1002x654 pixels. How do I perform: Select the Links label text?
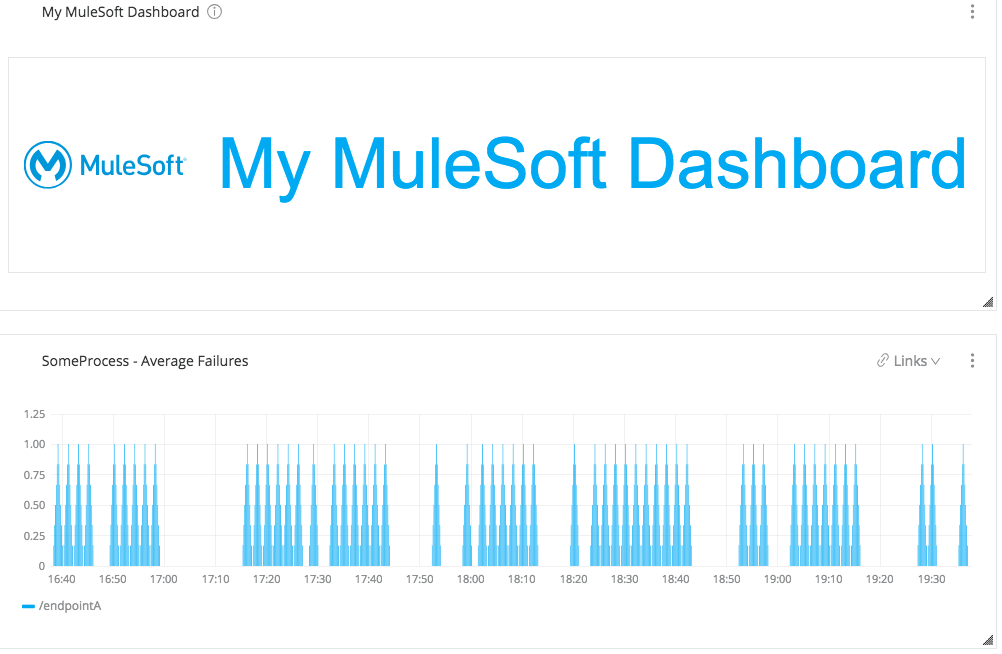[910, 361]
